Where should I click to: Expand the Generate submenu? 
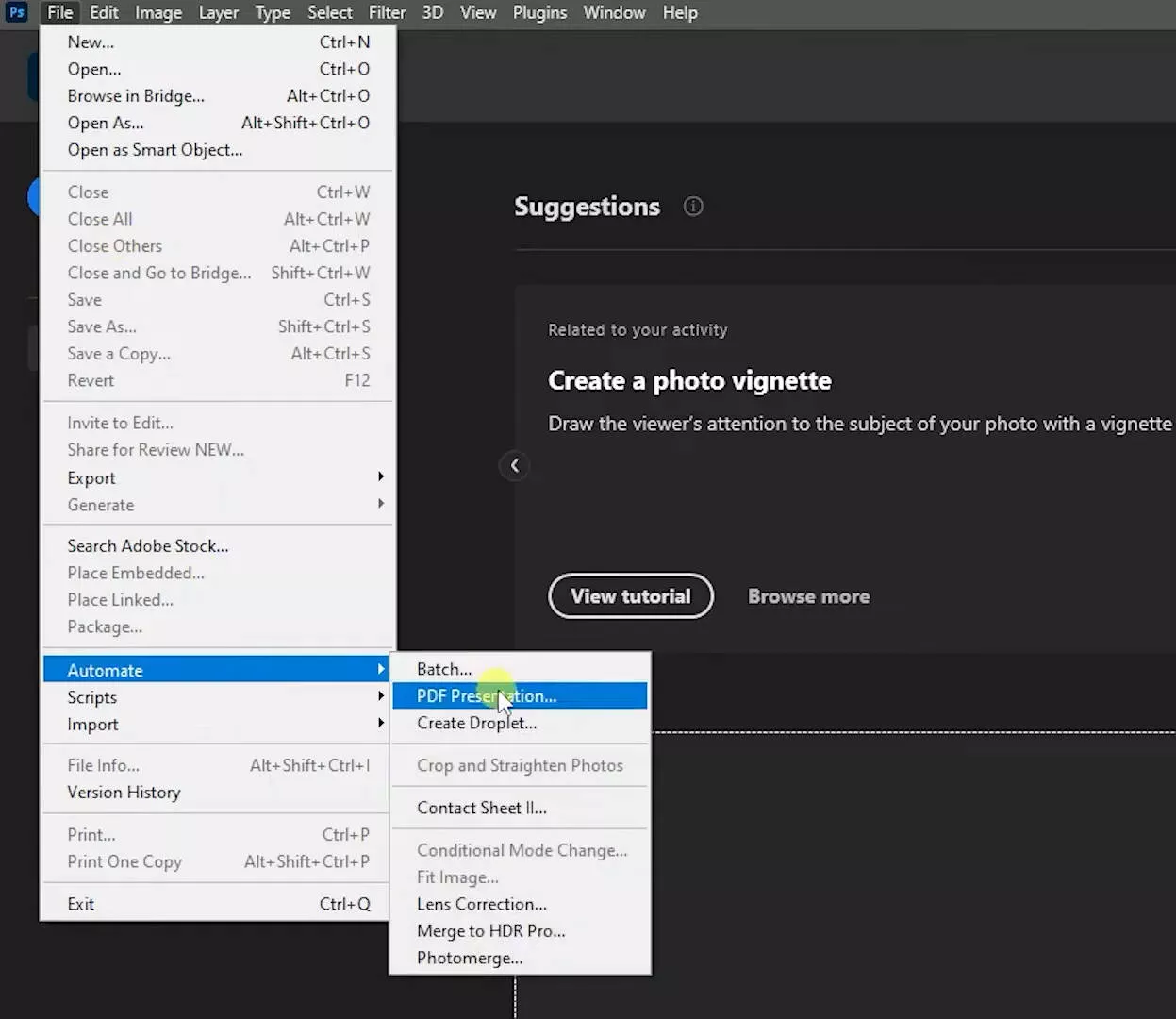point(218,505)
